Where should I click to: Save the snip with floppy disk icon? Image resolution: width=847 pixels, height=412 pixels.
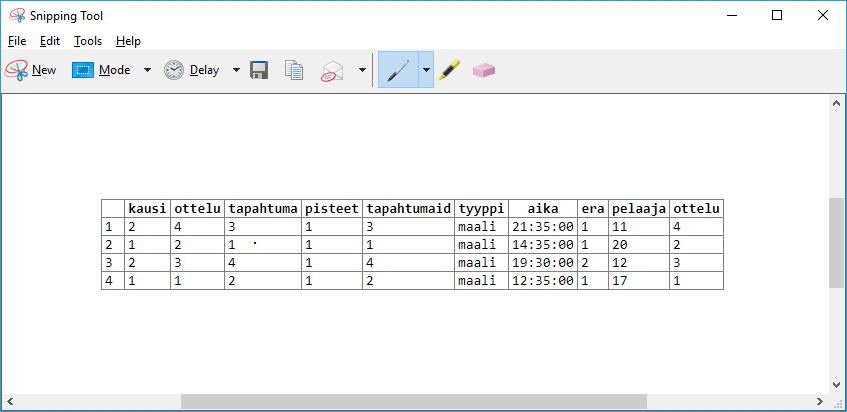pyautogui.click(x=259, y=70)
